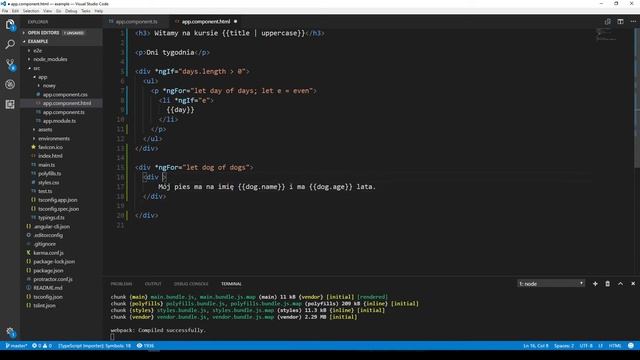The image size is (640, 360).
Task: Open the Manage gear menu
Action: (x=10, y=332)
